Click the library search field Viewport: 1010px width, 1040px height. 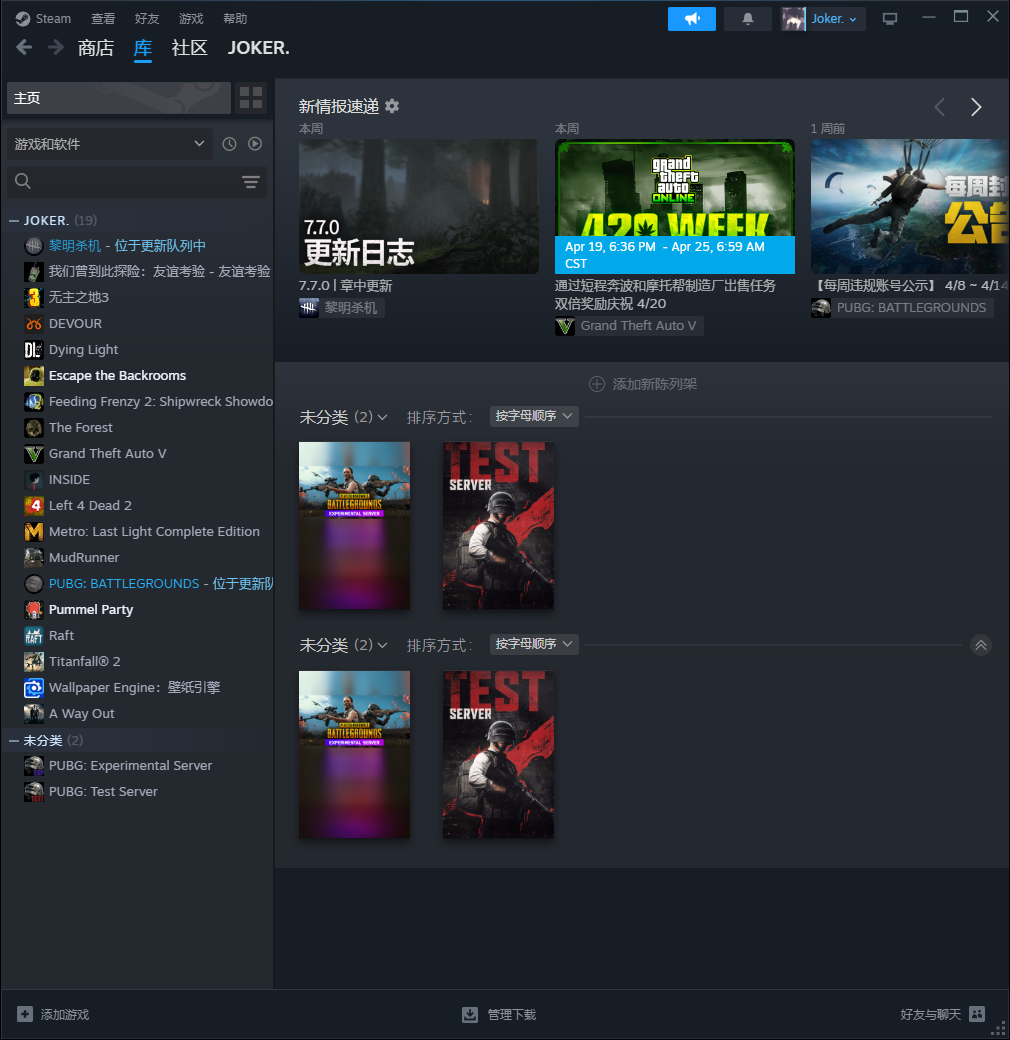[x=136, y=181]
